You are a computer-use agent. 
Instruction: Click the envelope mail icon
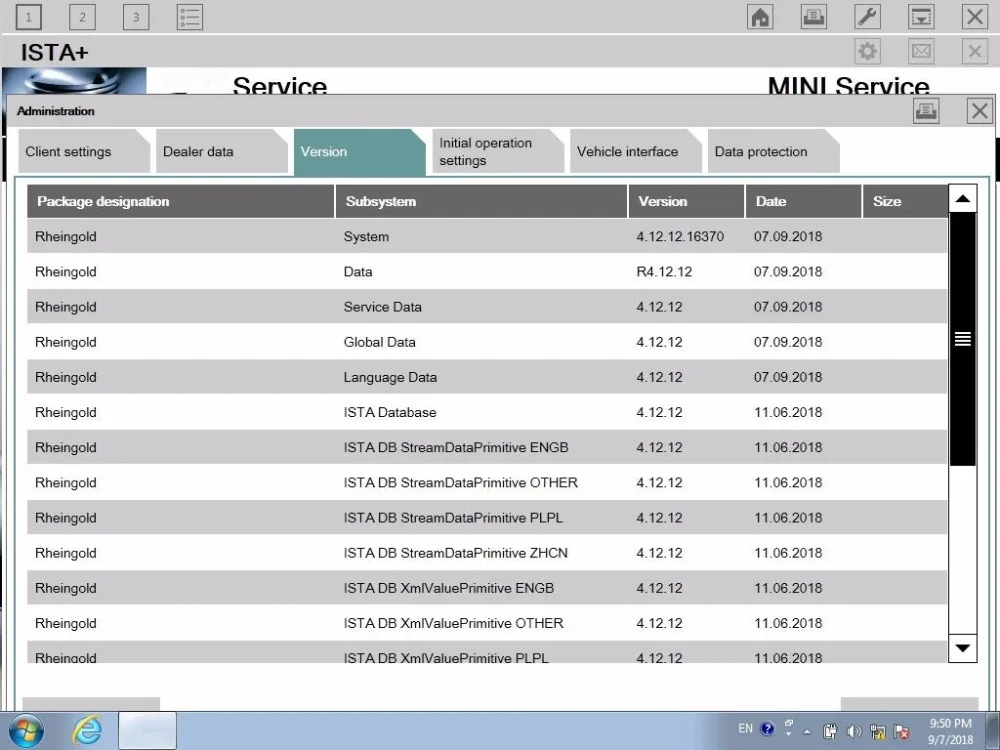(921, 51)
